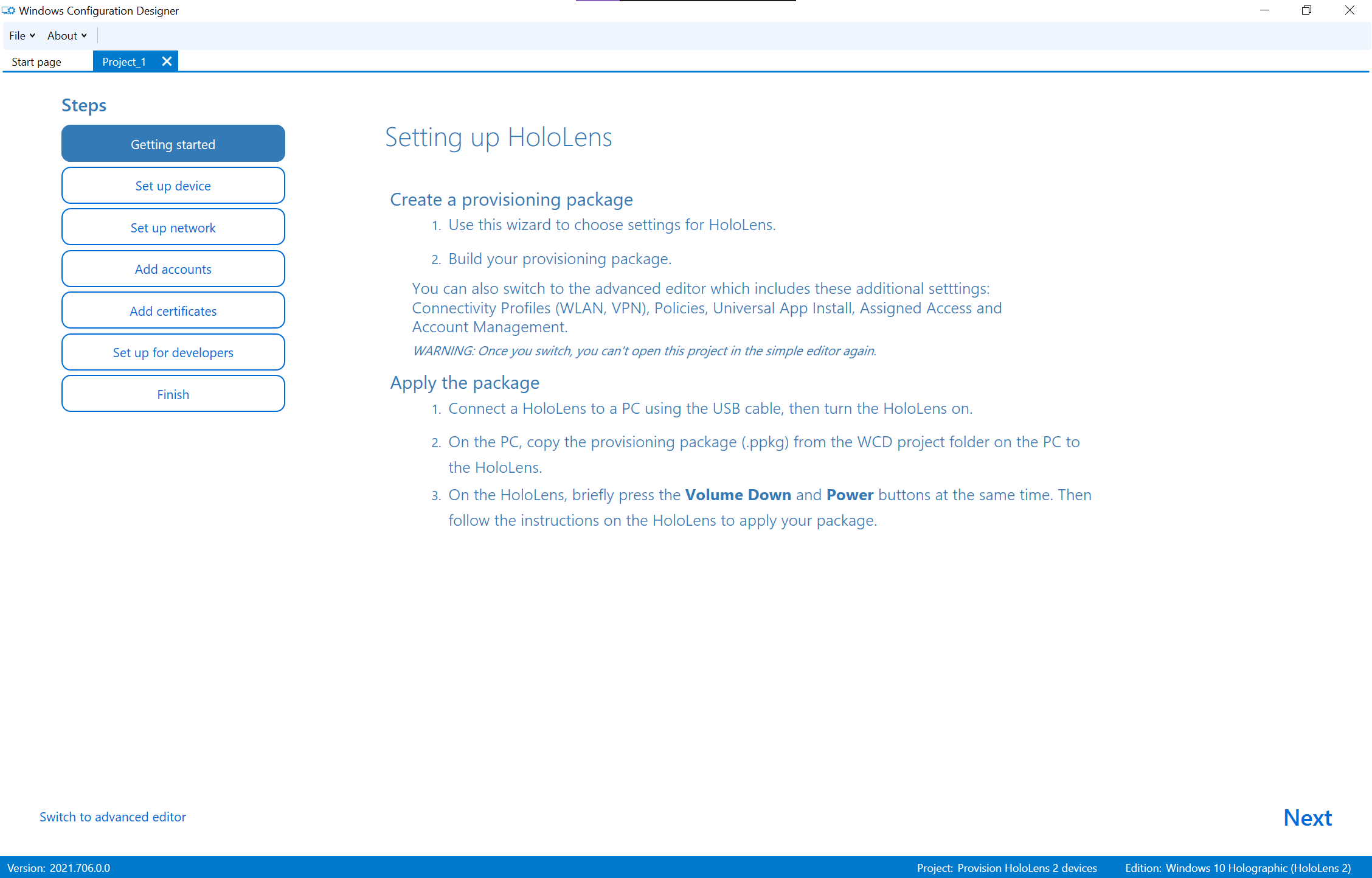Select the Start page tab
Image resolution: width=1372 pixels, height=878 pixels.
point(35,62)
